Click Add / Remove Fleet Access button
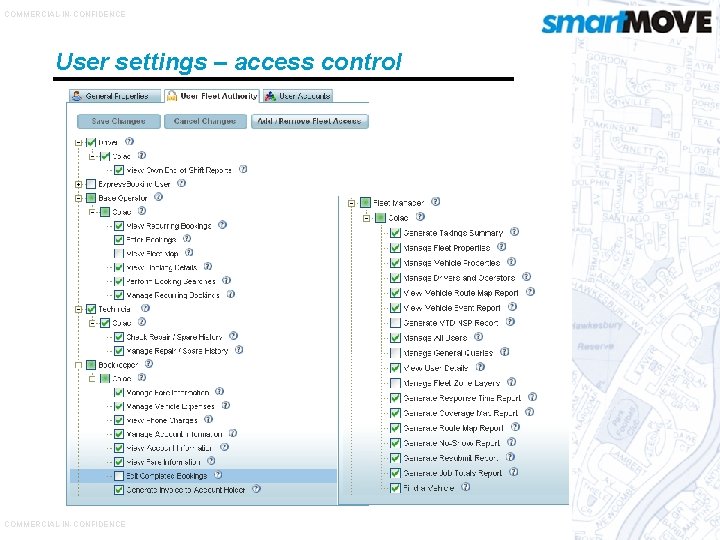The width and height of the screenshot is (720, 540). tap(309, 121)
